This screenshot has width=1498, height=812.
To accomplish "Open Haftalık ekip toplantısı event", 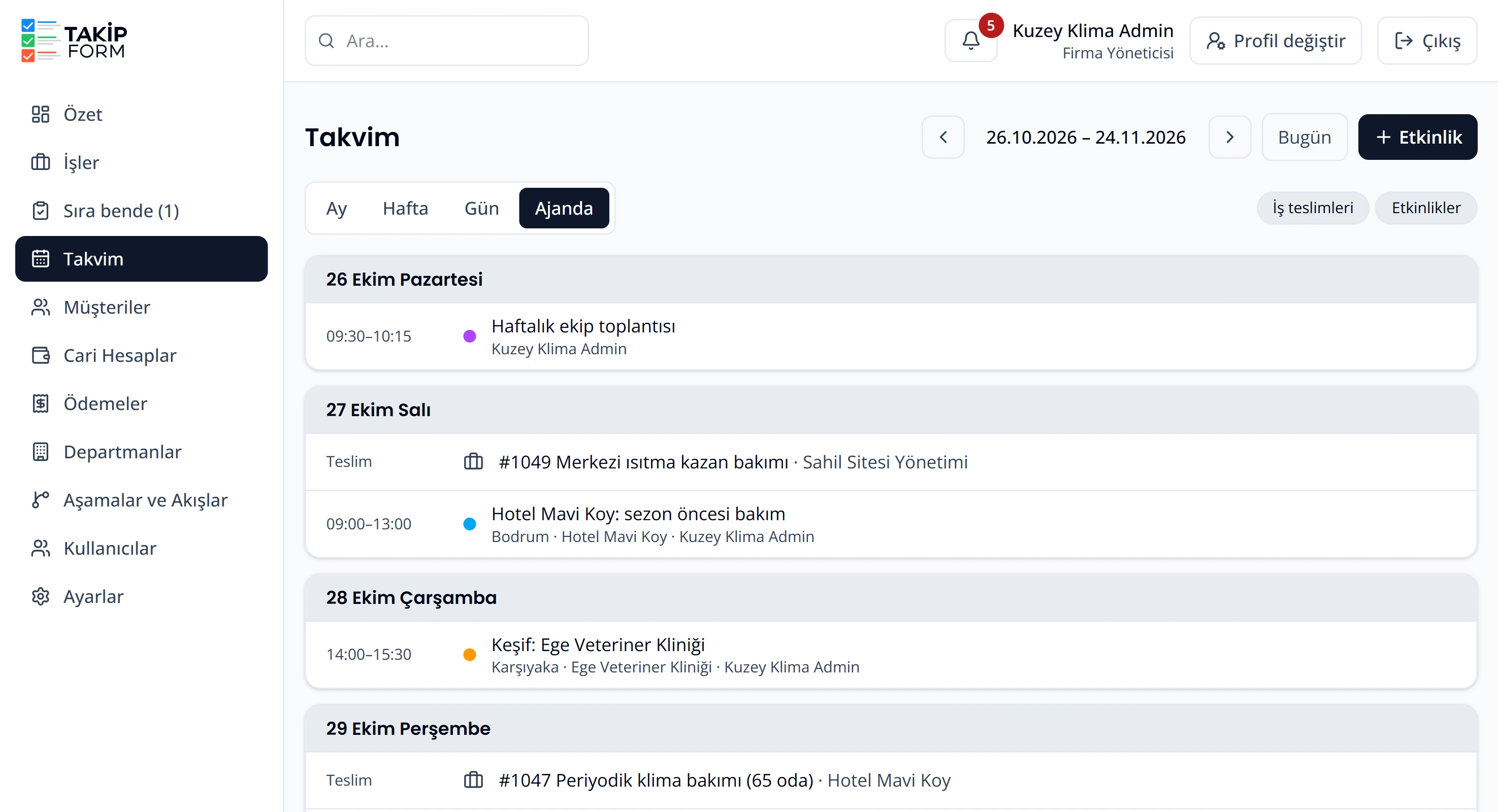I will 891,336.
